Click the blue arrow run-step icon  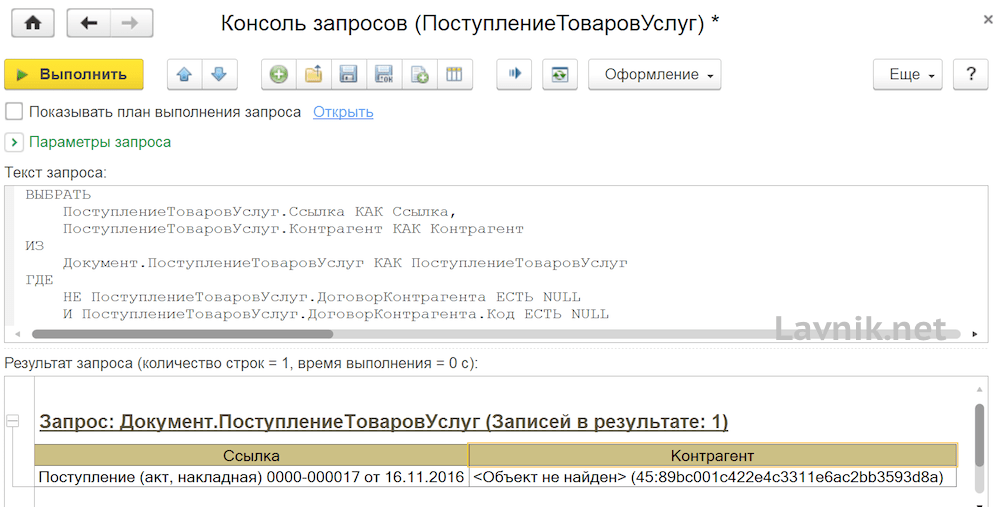click(514, 74)
